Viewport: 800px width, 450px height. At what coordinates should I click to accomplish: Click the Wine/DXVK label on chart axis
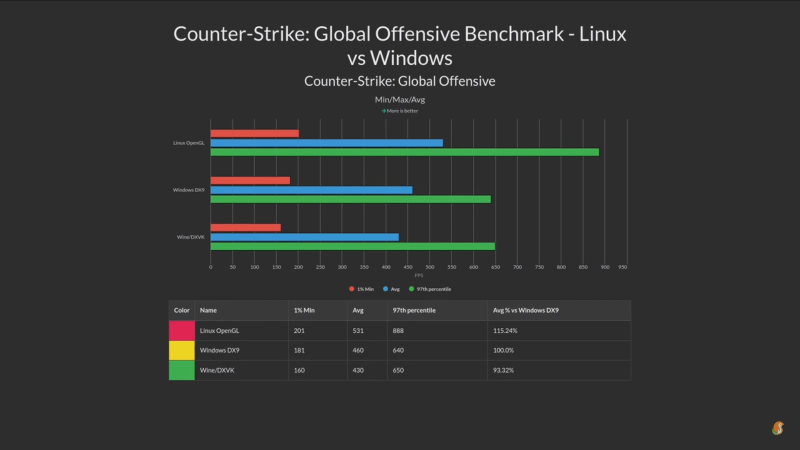coord(190,237)
